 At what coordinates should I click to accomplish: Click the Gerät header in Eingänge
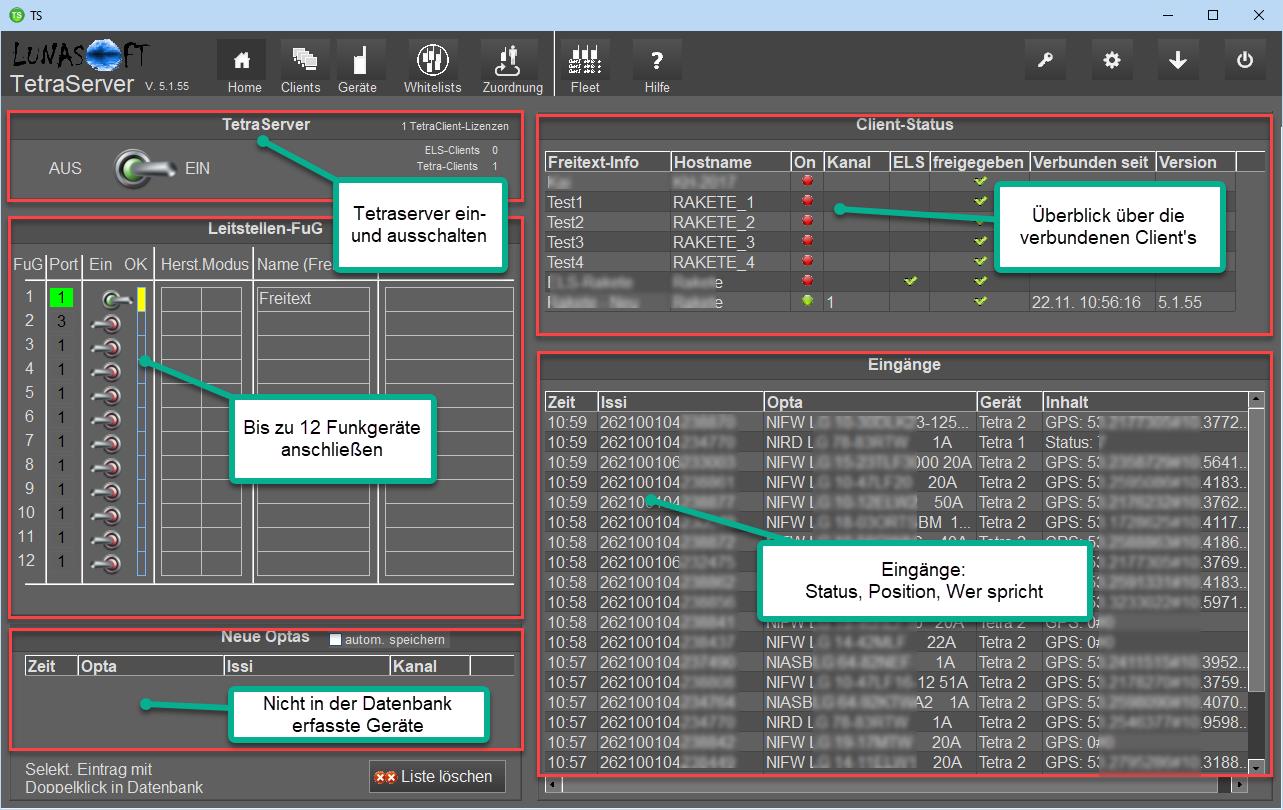1009,402
